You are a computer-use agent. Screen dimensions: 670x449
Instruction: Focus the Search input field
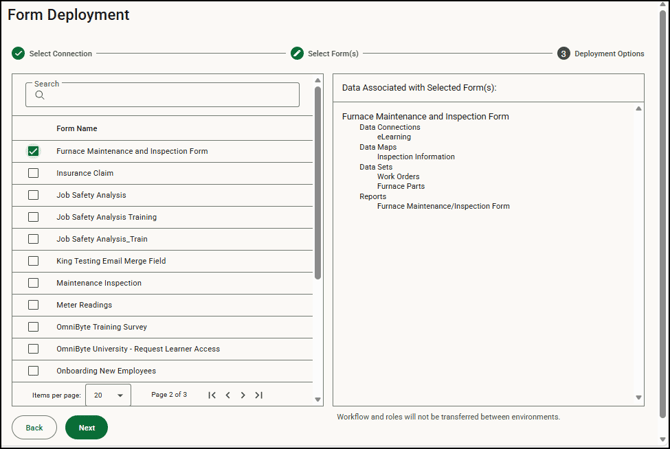click(x=170, y=96)
